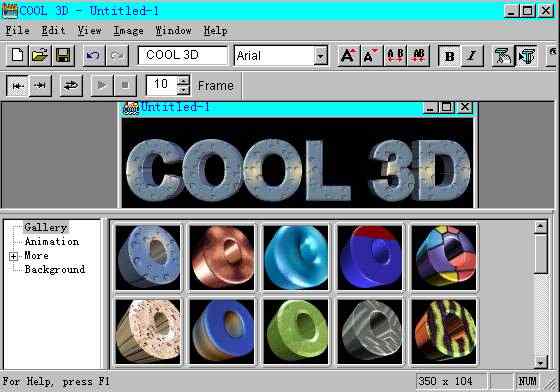Click the NUM indicator in status bar
560x392 pixels.
[x=527, y=382]
